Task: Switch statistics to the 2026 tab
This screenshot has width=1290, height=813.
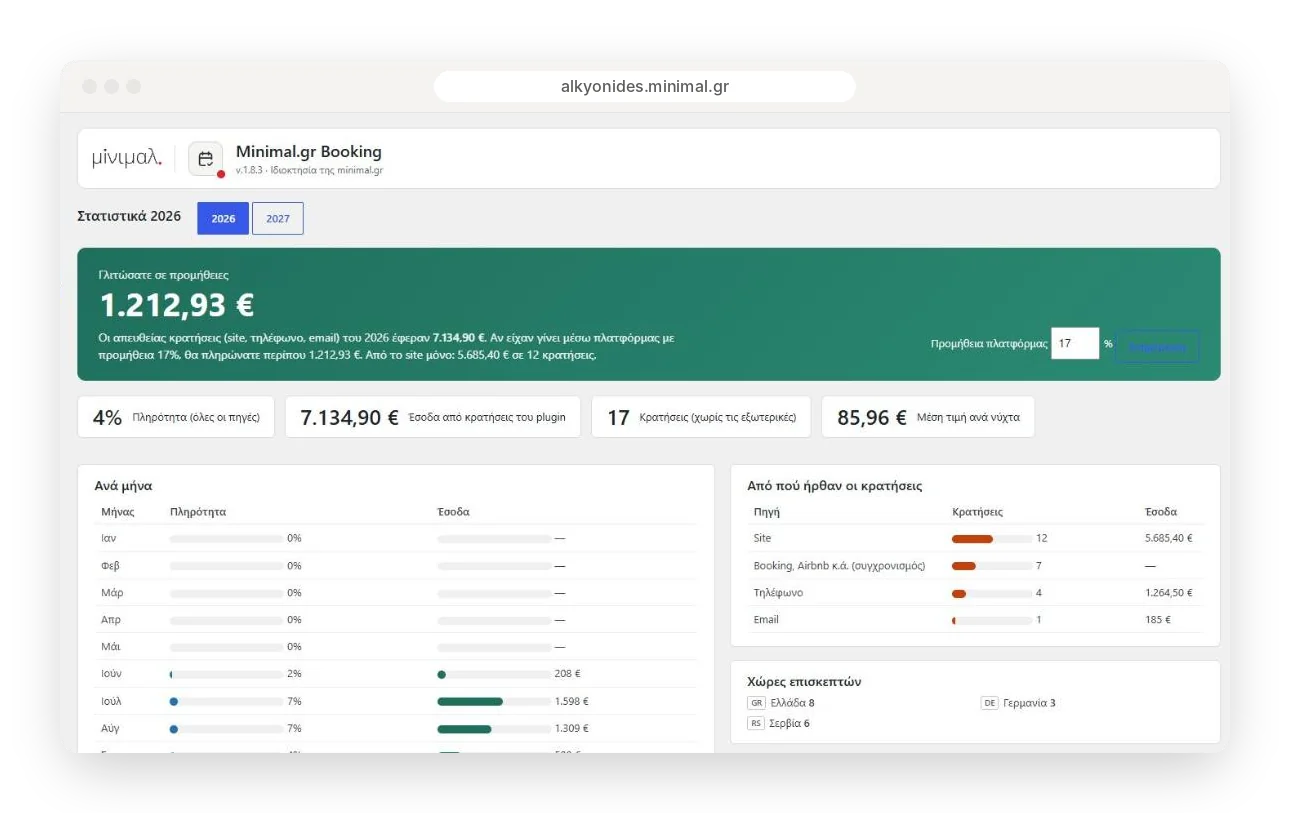Action: point(223,218)
